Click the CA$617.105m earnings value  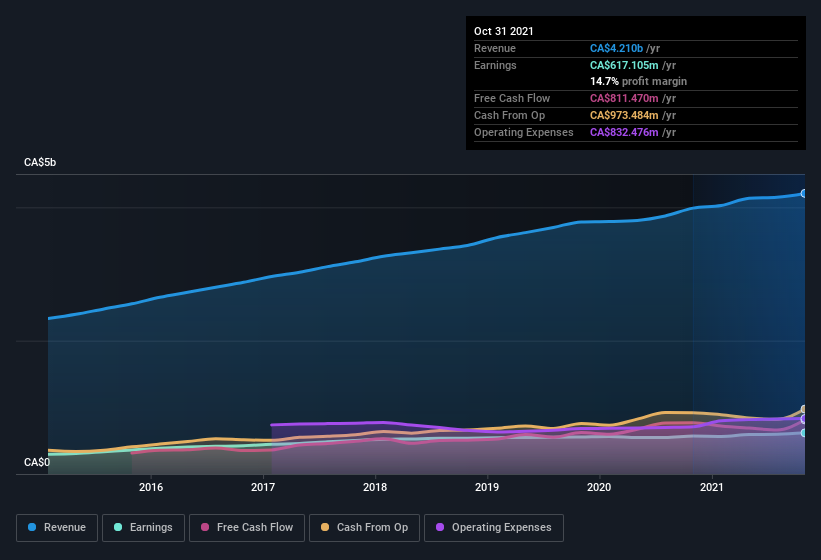coord(624,65)
